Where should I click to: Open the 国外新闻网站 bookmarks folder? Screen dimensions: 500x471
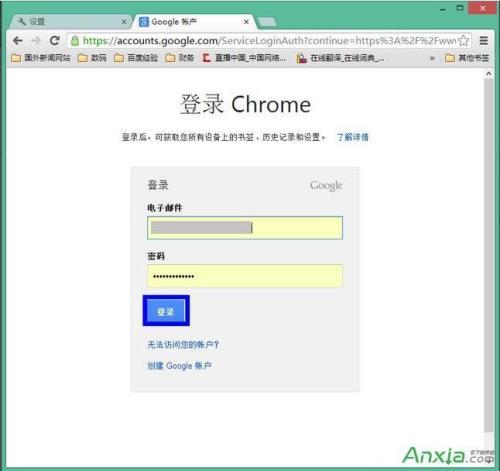tap(41, 58)
